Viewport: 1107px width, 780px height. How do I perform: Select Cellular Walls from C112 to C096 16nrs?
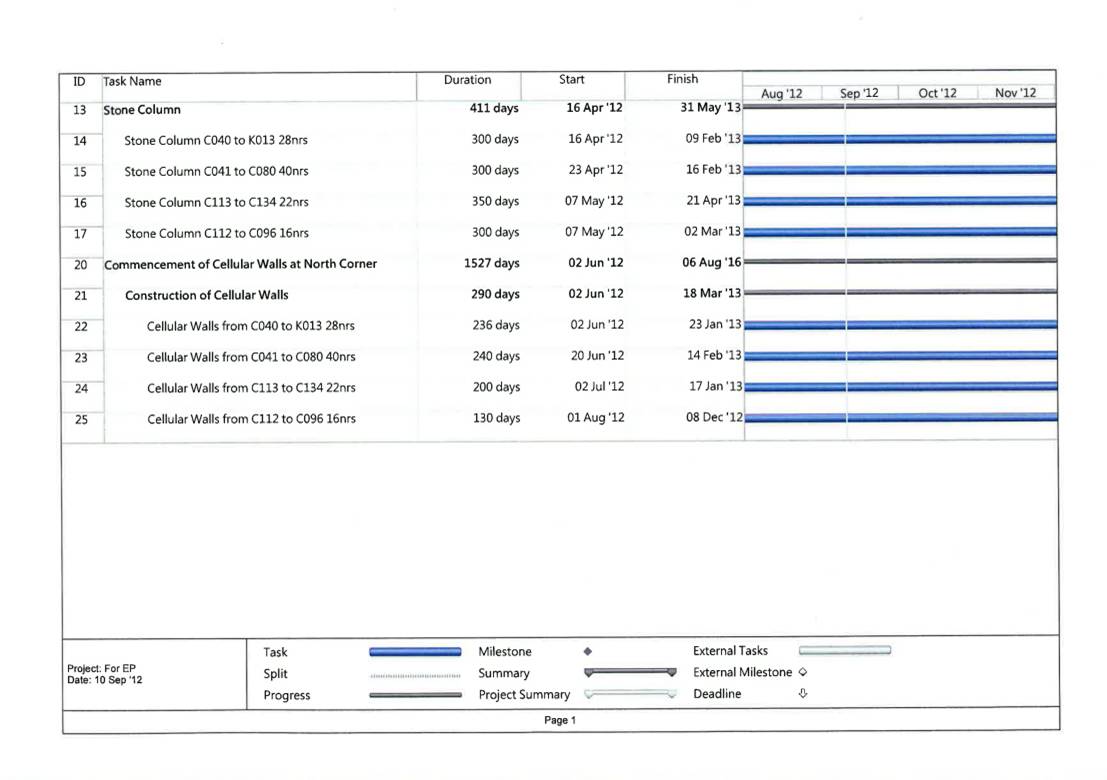click(x=251, y=419)
